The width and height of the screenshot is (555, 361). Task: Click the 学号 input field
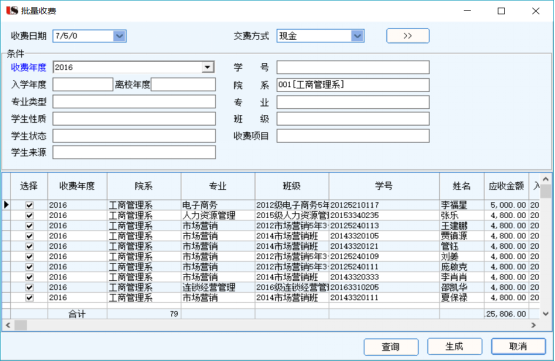click(353, 67)
